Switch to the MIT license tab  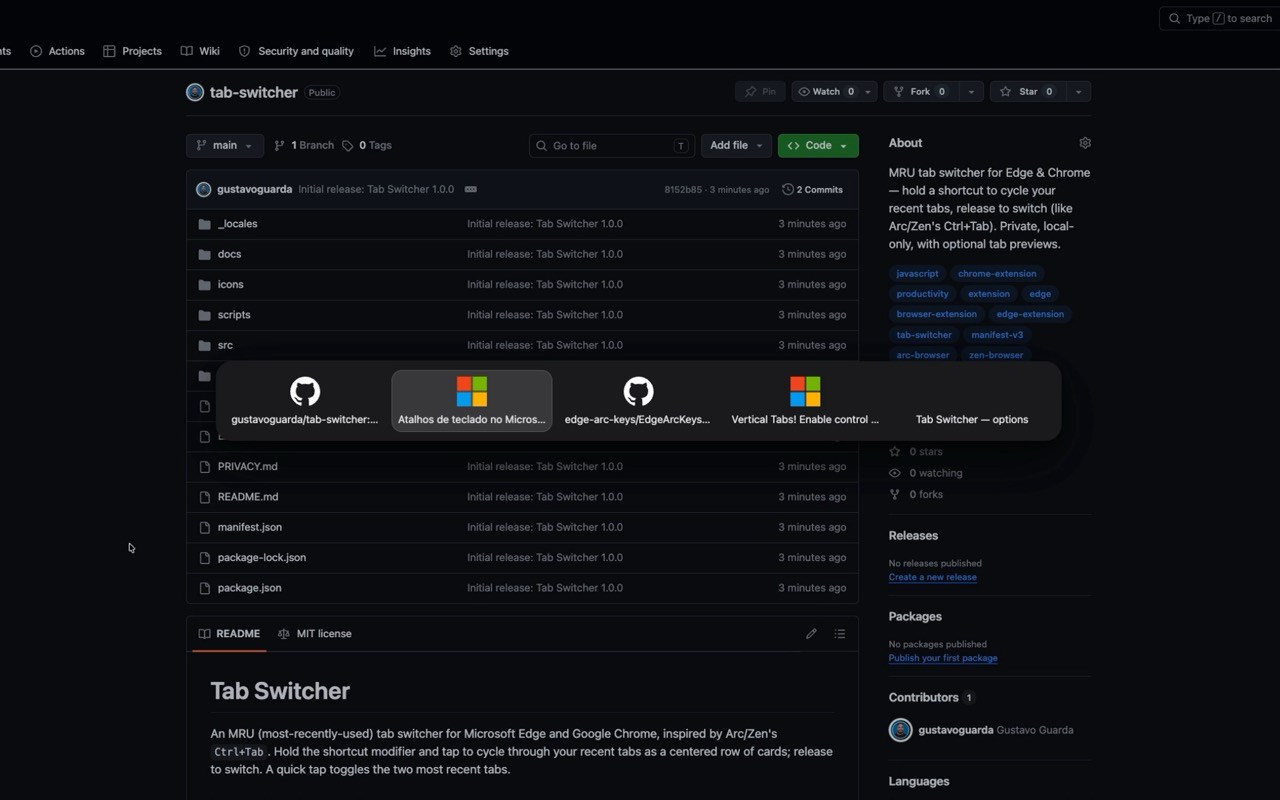[315, 634]
